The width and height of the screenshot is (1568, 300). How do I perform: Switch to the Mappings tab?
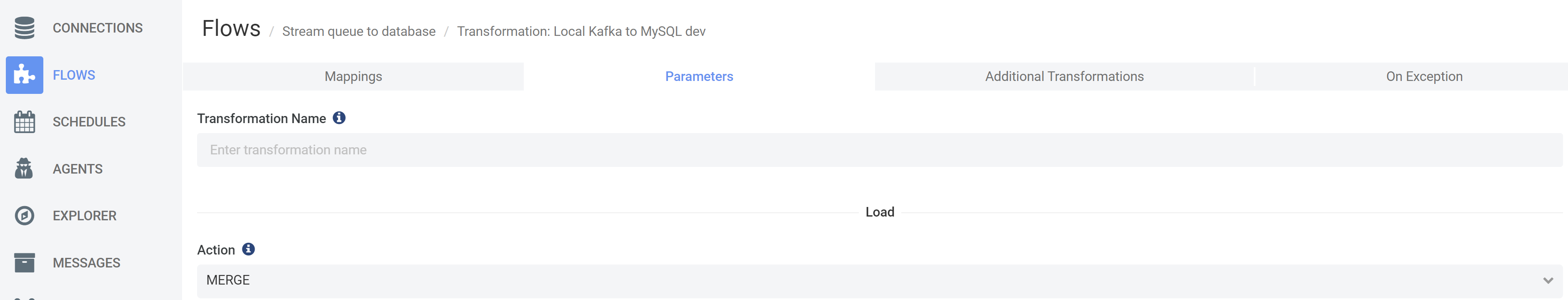353,77
